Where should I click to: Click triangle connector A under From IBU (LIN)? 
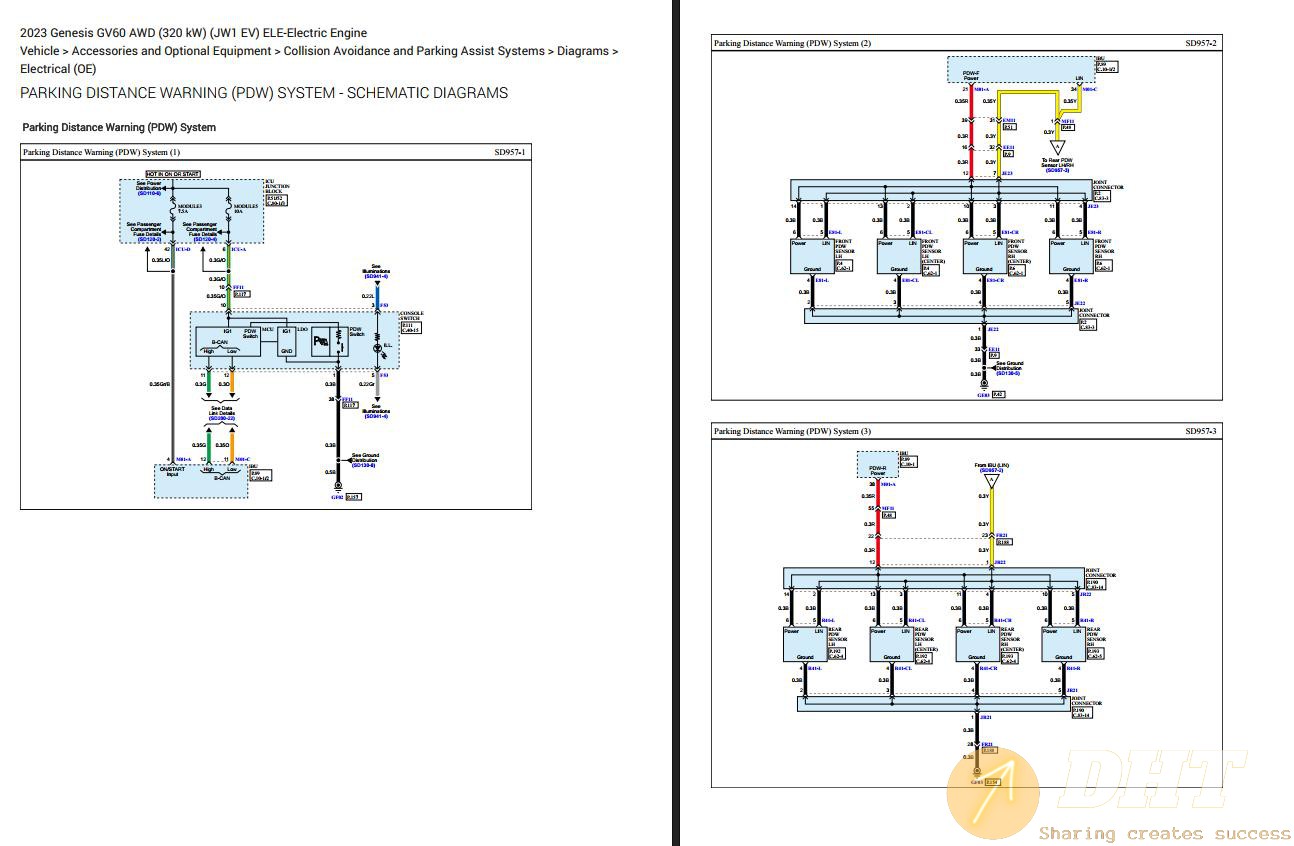tap(990, 481)
